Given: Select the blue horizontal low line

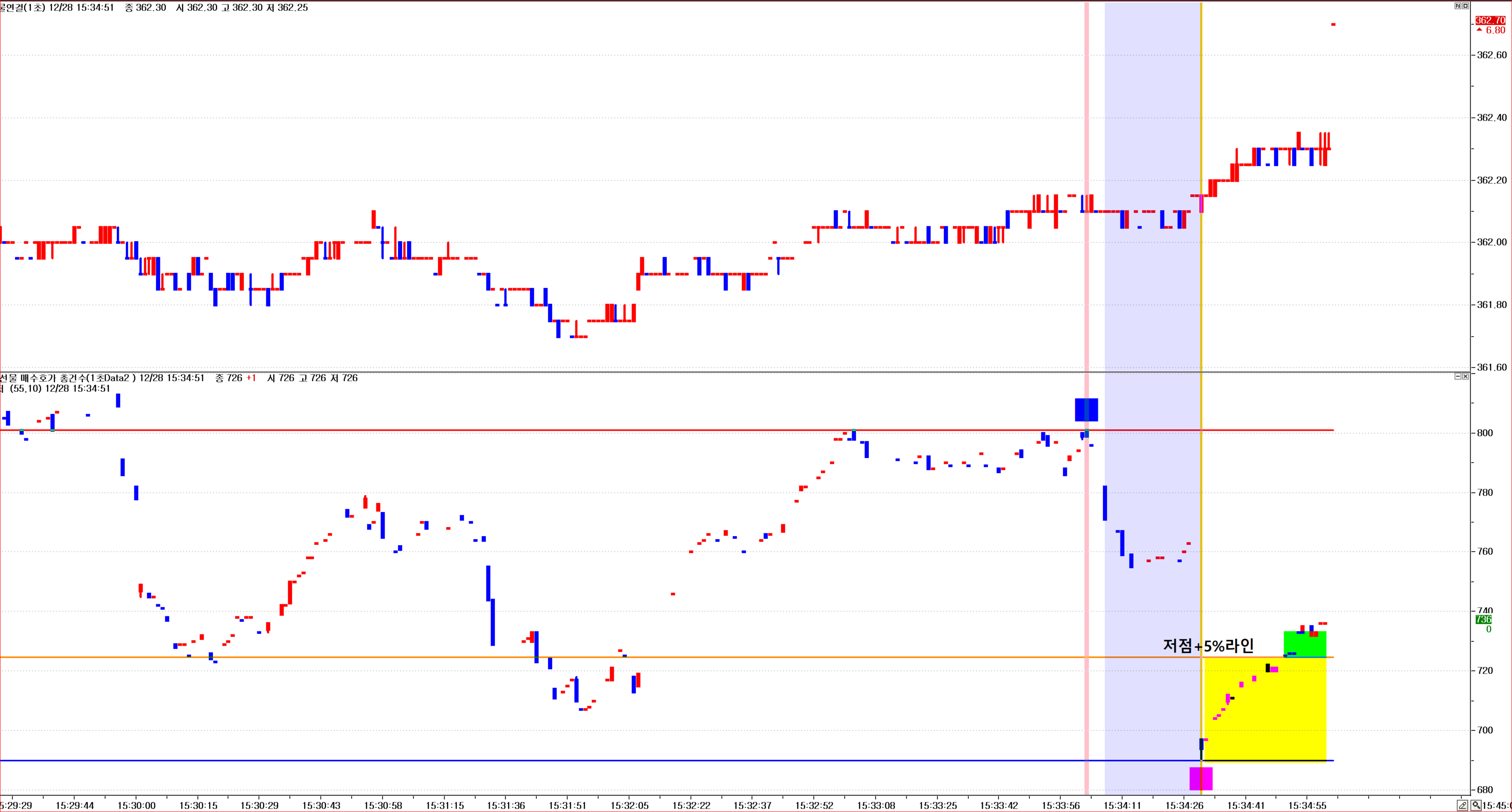Looking at the screenshot, I should click(587, 760).
